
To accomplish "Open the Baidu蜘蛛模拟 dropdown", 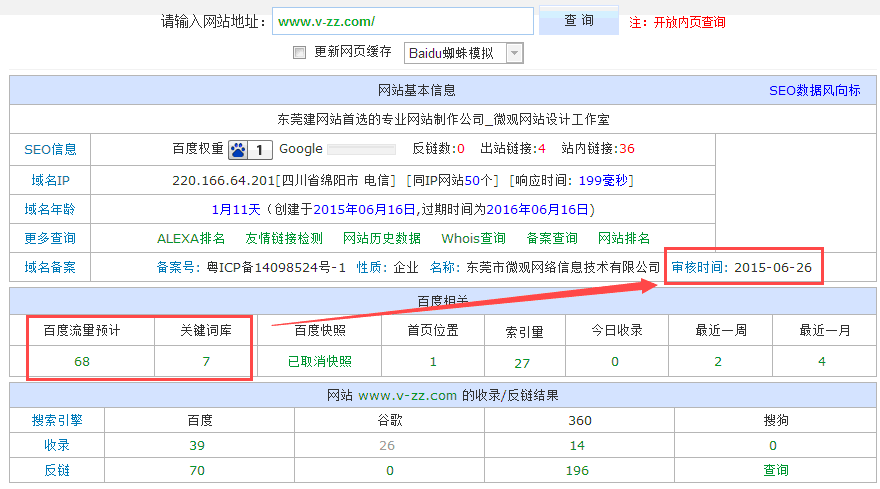I will tap(464, 53).
